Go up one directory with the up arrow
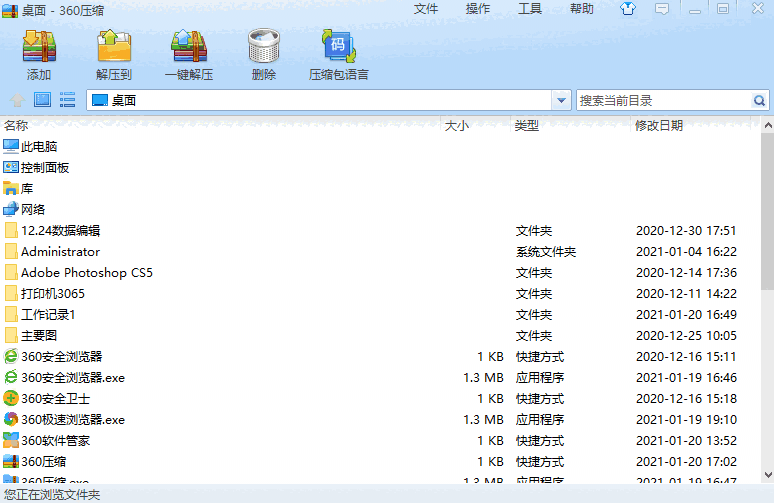This screenshot has height=503, width=774. 17,100
